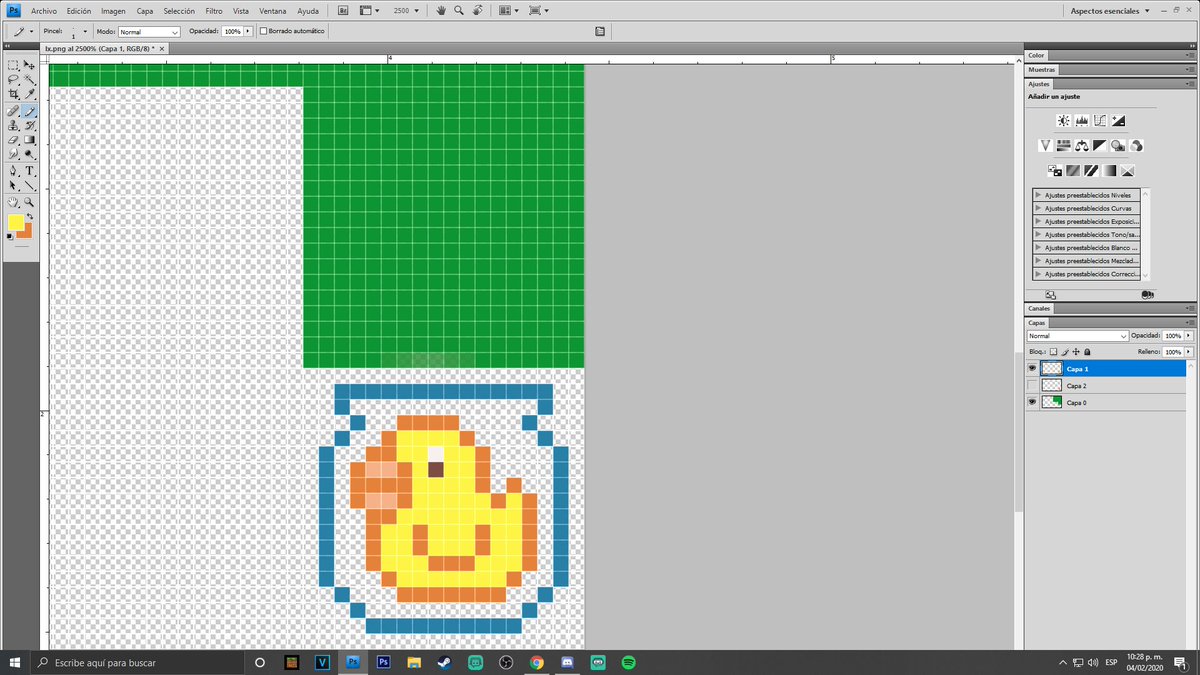Switch to the Canales tab
The image size is (1200, 675).
(x=1039, y=309)
